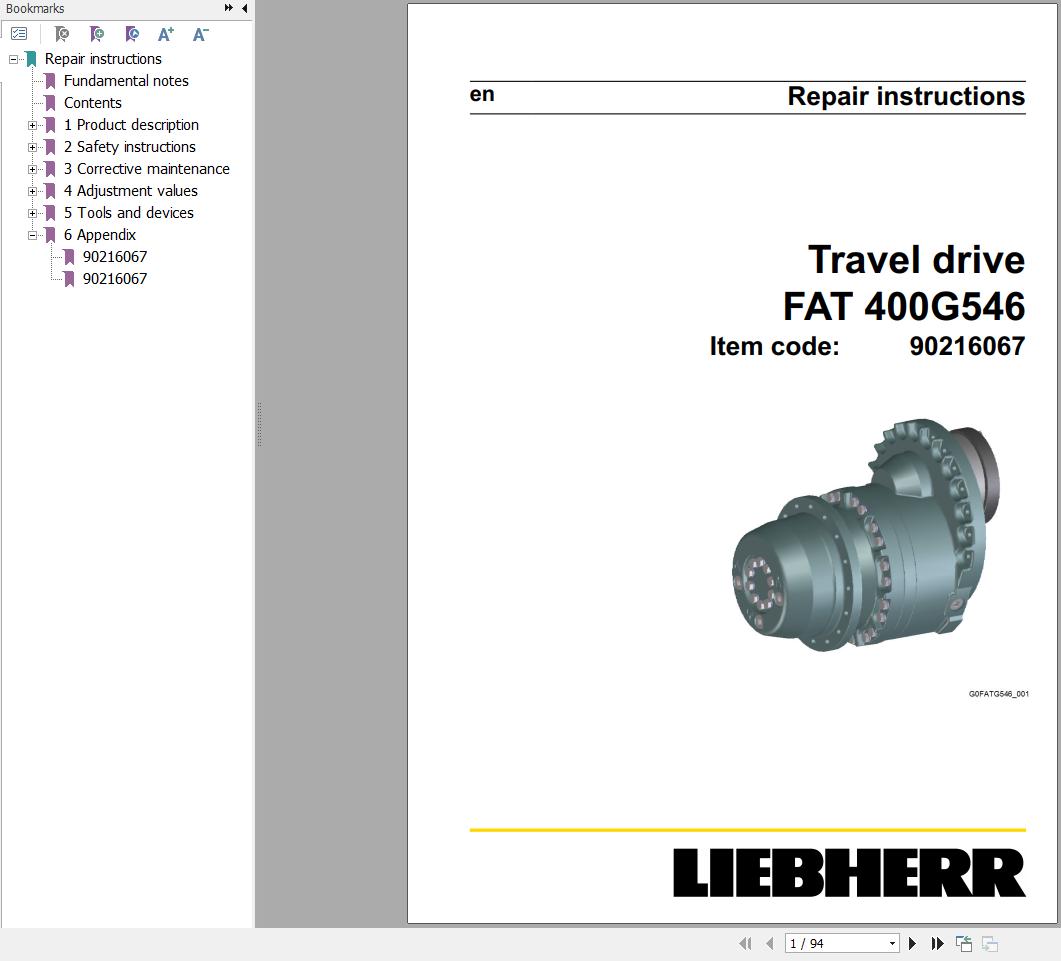
Task: Click the Travel drive title text
Action: [x=916, y=260]
